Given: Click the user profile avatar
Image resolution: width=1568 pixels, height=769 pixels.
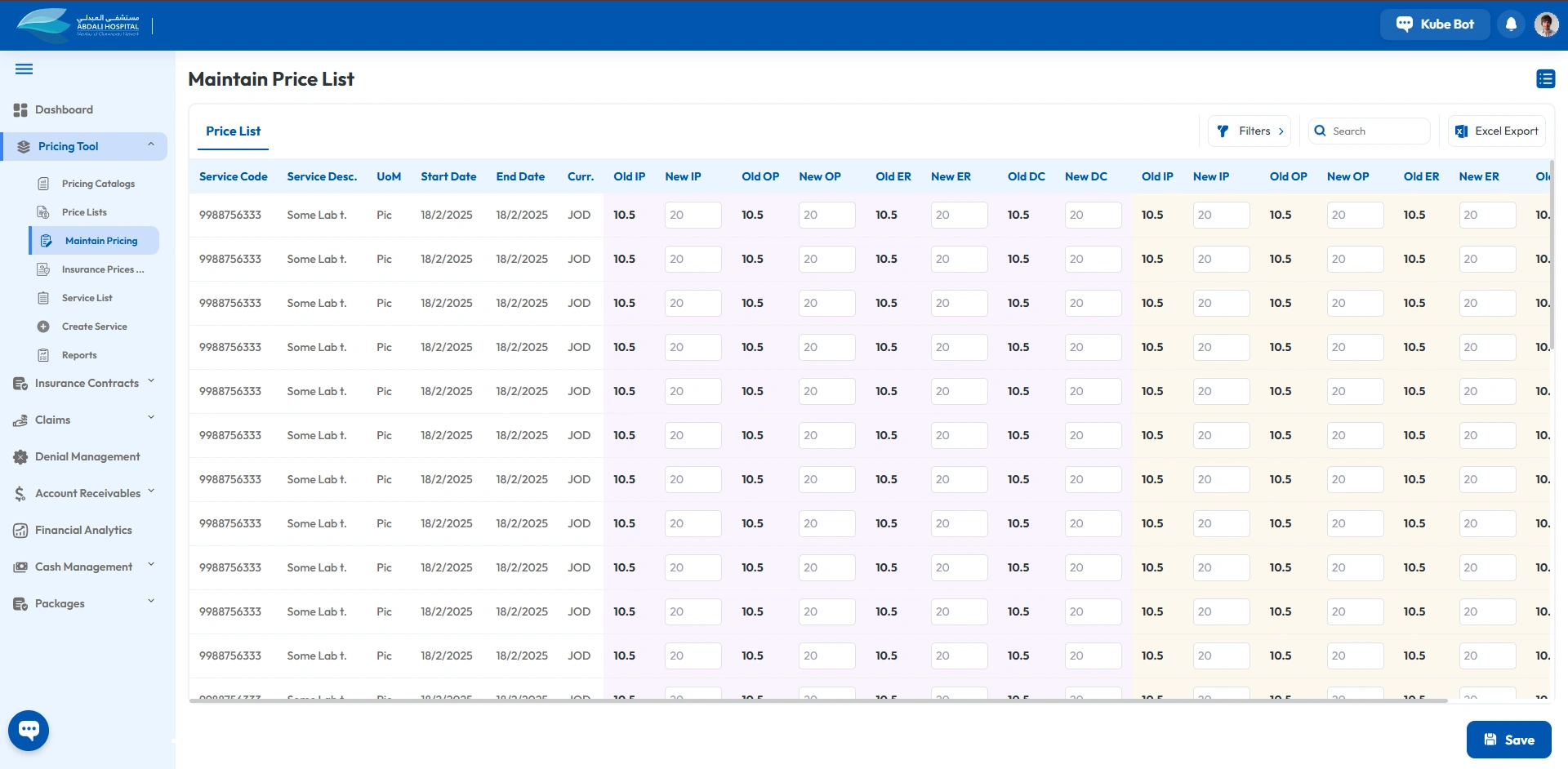Looking at the screenshot, I should [x=1546, y=24].
